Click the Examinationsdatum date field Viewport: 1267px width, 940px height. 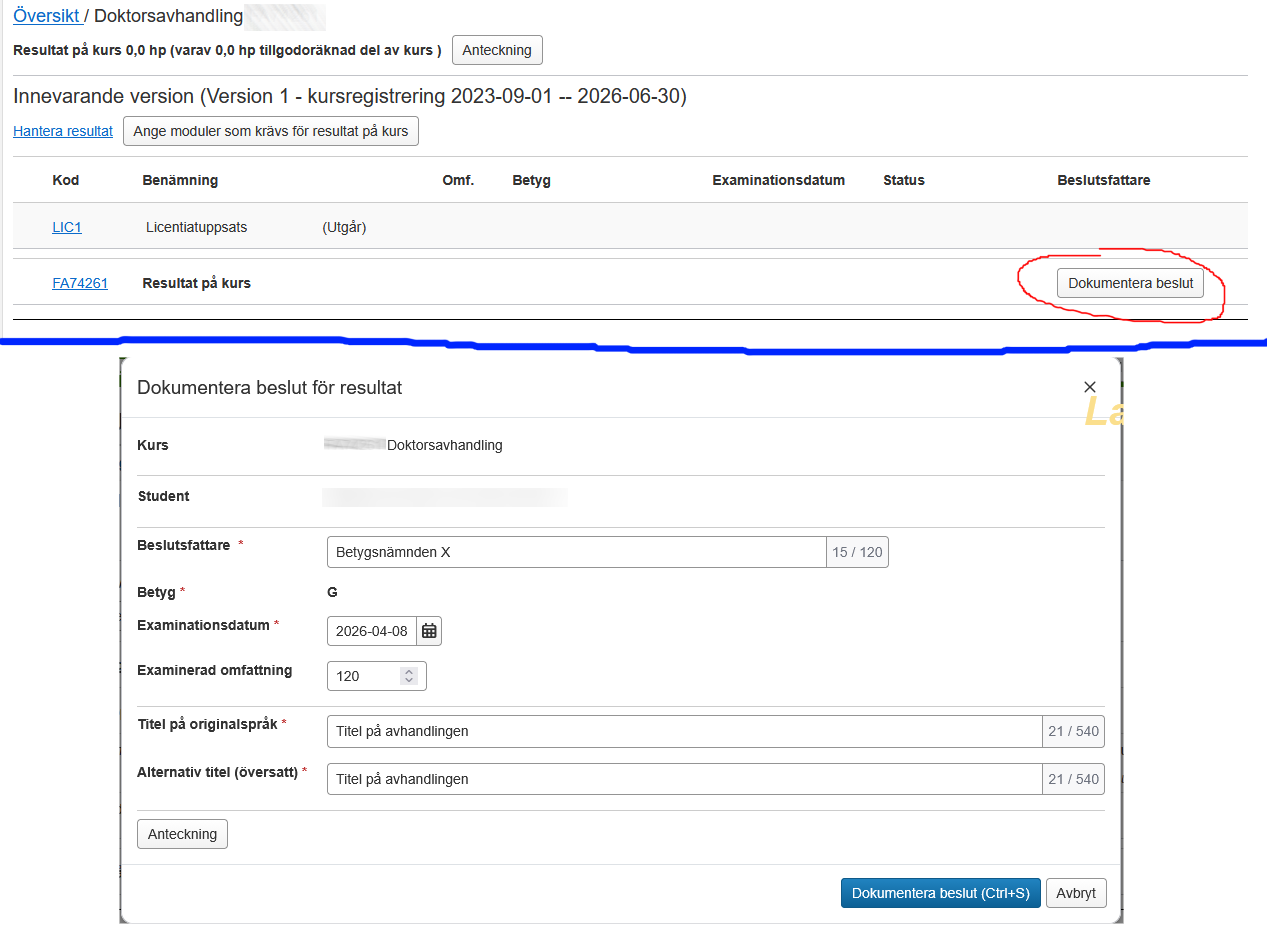click(x=371, y=631)
